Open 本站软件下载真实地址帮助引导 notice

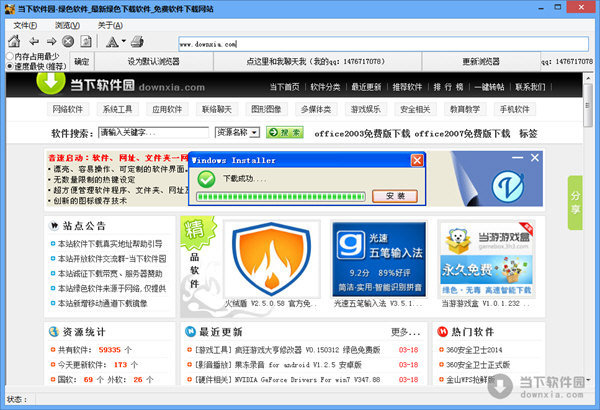pos(110,244)
